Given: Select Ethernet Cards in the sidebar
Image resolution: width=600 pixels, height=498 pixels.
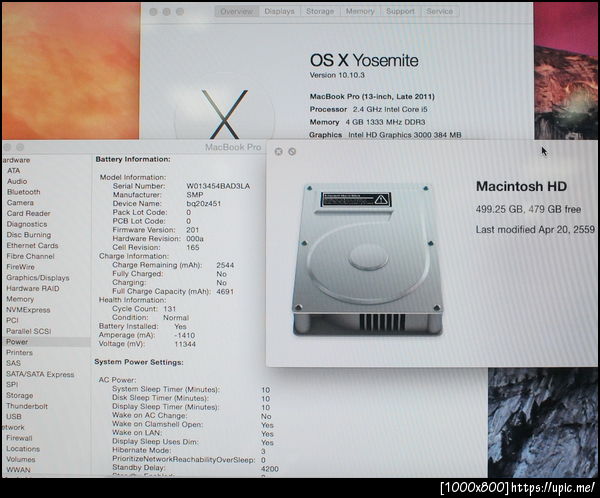Looking at the screenshot, I should point(33,245).
